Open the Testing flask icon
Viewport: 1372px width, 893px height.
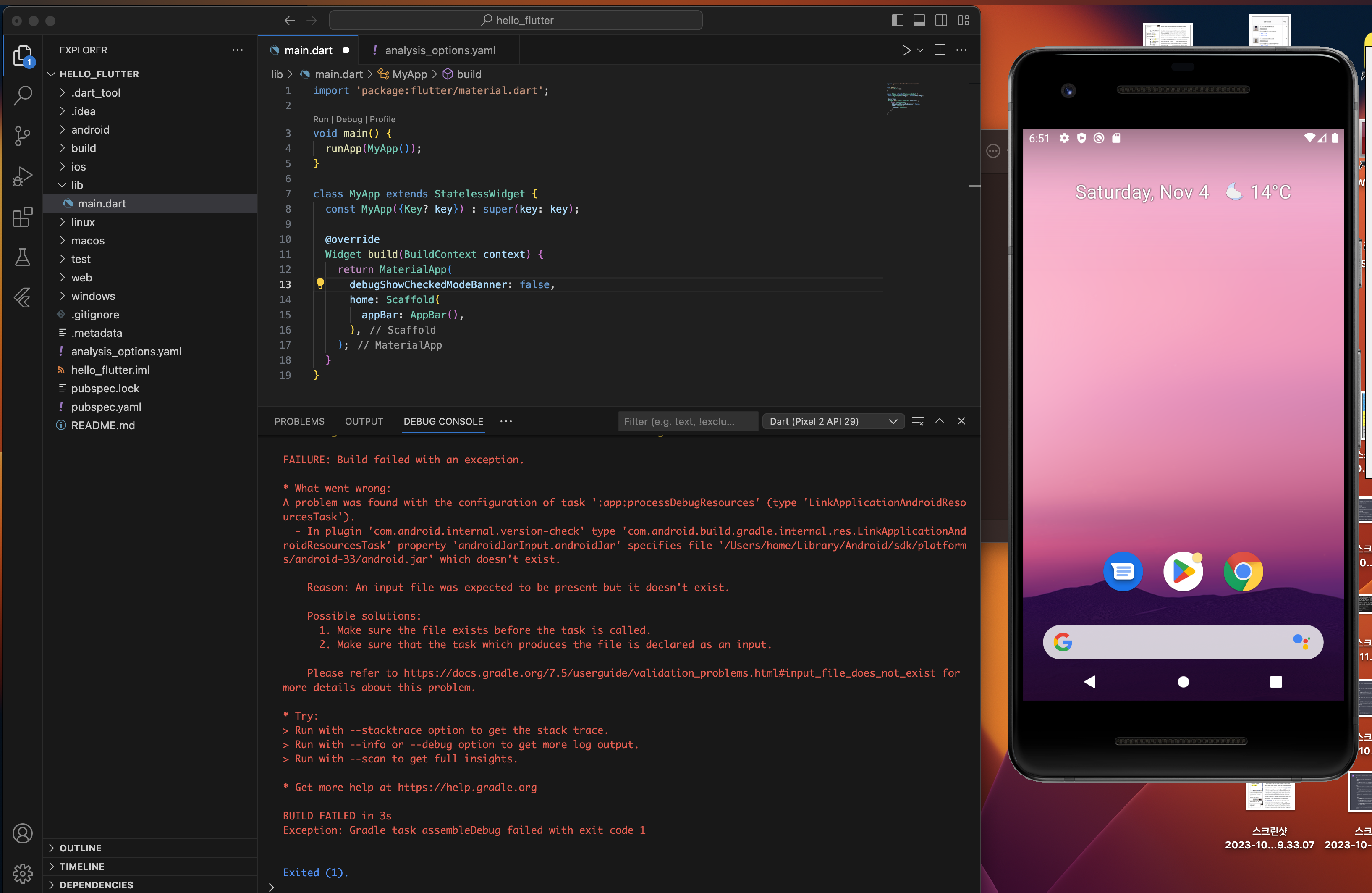point(23,257)
